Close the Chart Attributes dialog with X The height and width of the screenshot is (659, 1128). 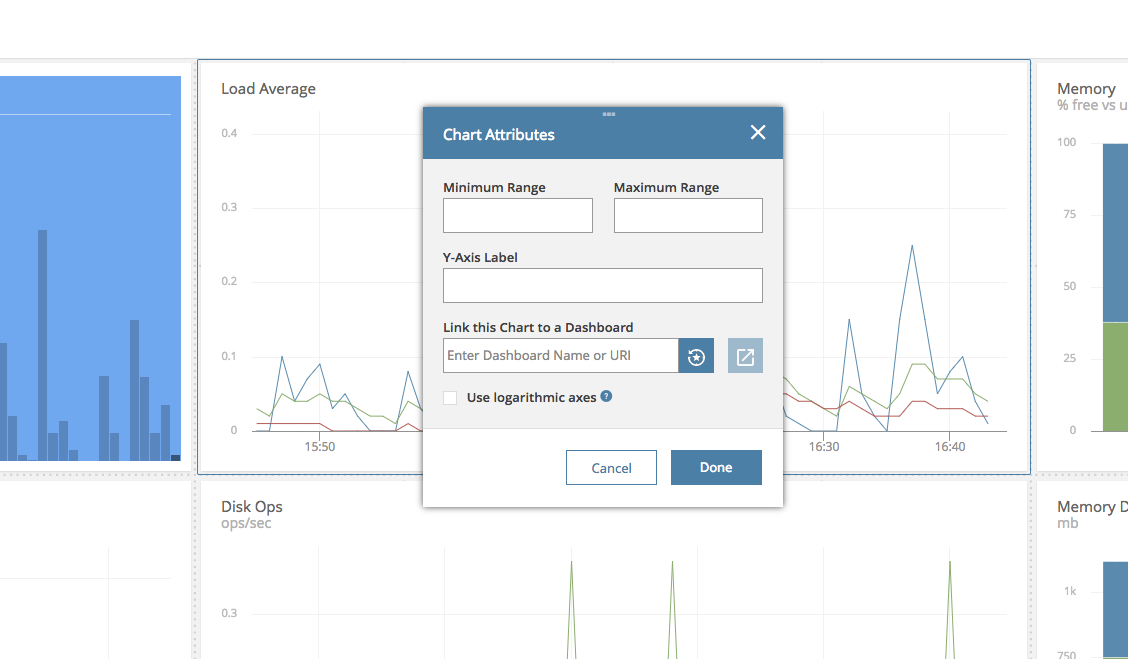(x=758, y=133)
